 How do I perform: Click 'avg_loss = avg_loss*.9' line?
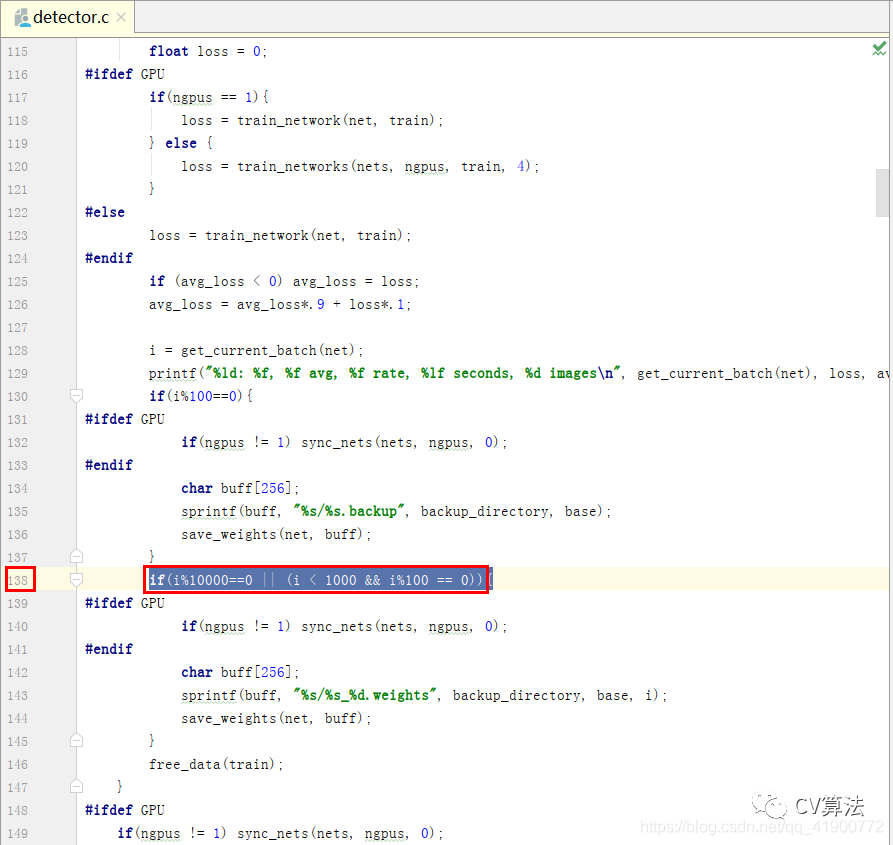tap(280, 305)
